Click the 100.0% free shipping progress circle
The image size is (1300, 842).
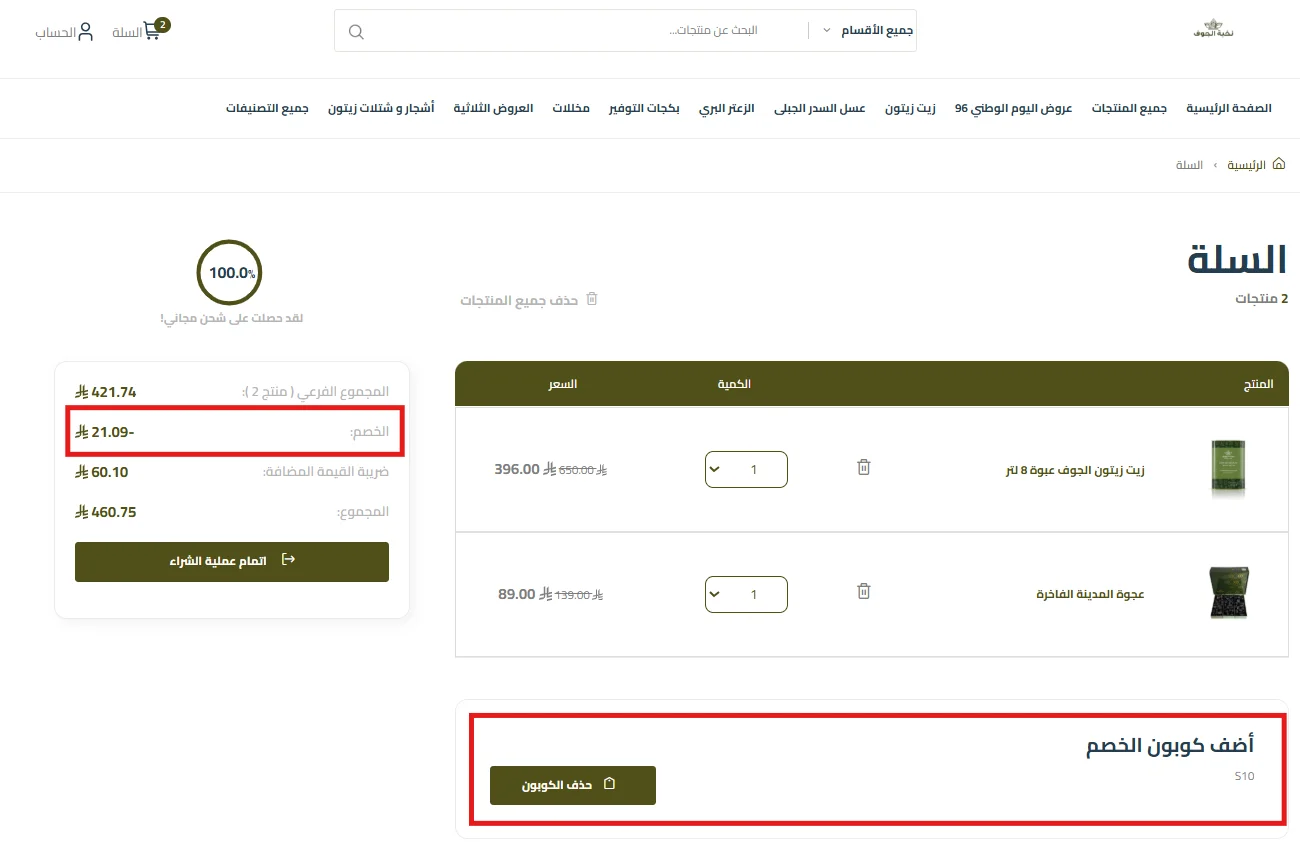pos(230,272)
